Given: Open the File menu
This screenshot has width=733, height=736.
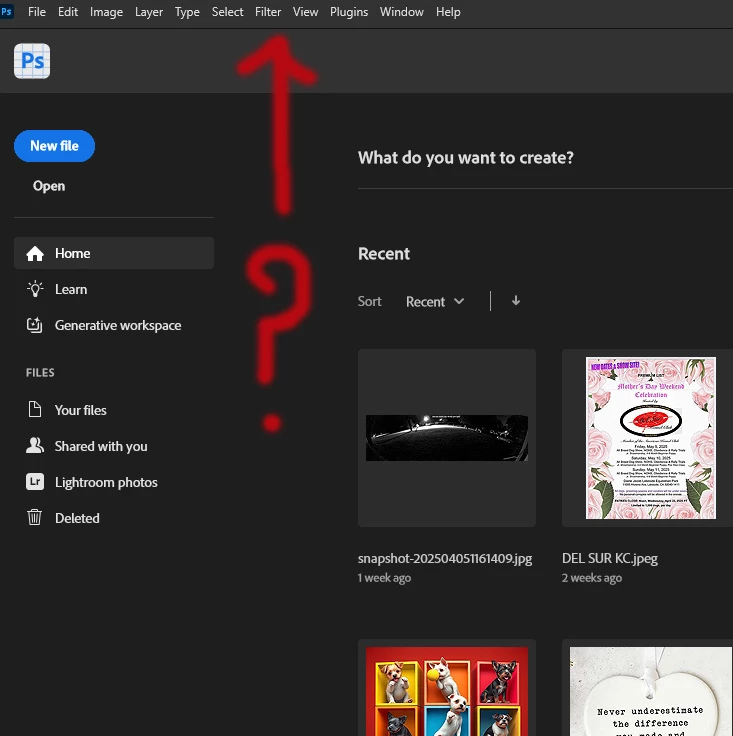Looking at the screenshot, I should pos(37,12).
